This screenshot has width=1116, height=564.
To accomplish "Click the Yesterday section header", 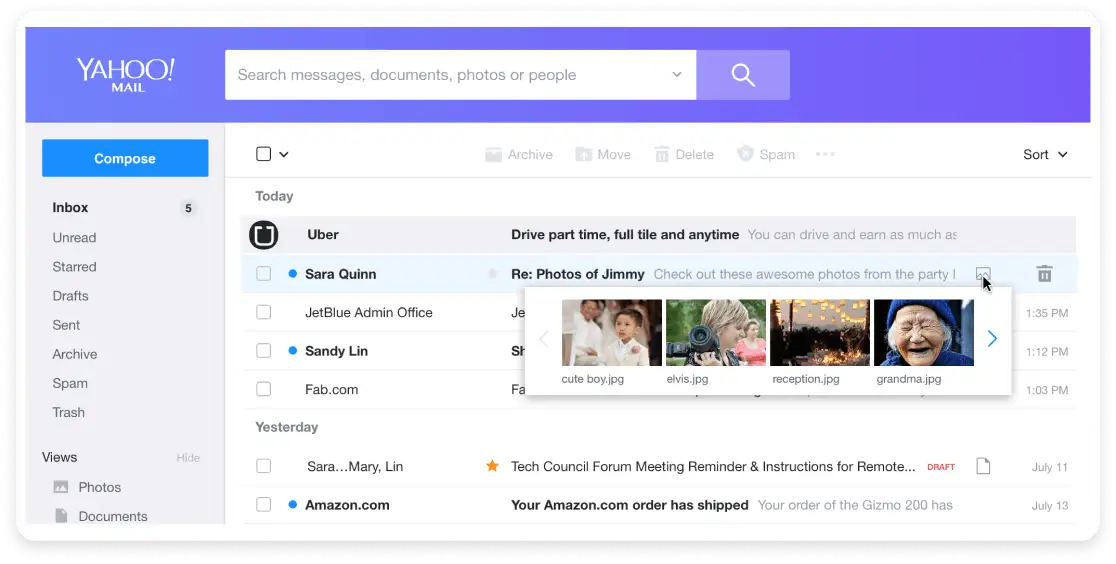I will pyautogui.click(x=287, y=427).
